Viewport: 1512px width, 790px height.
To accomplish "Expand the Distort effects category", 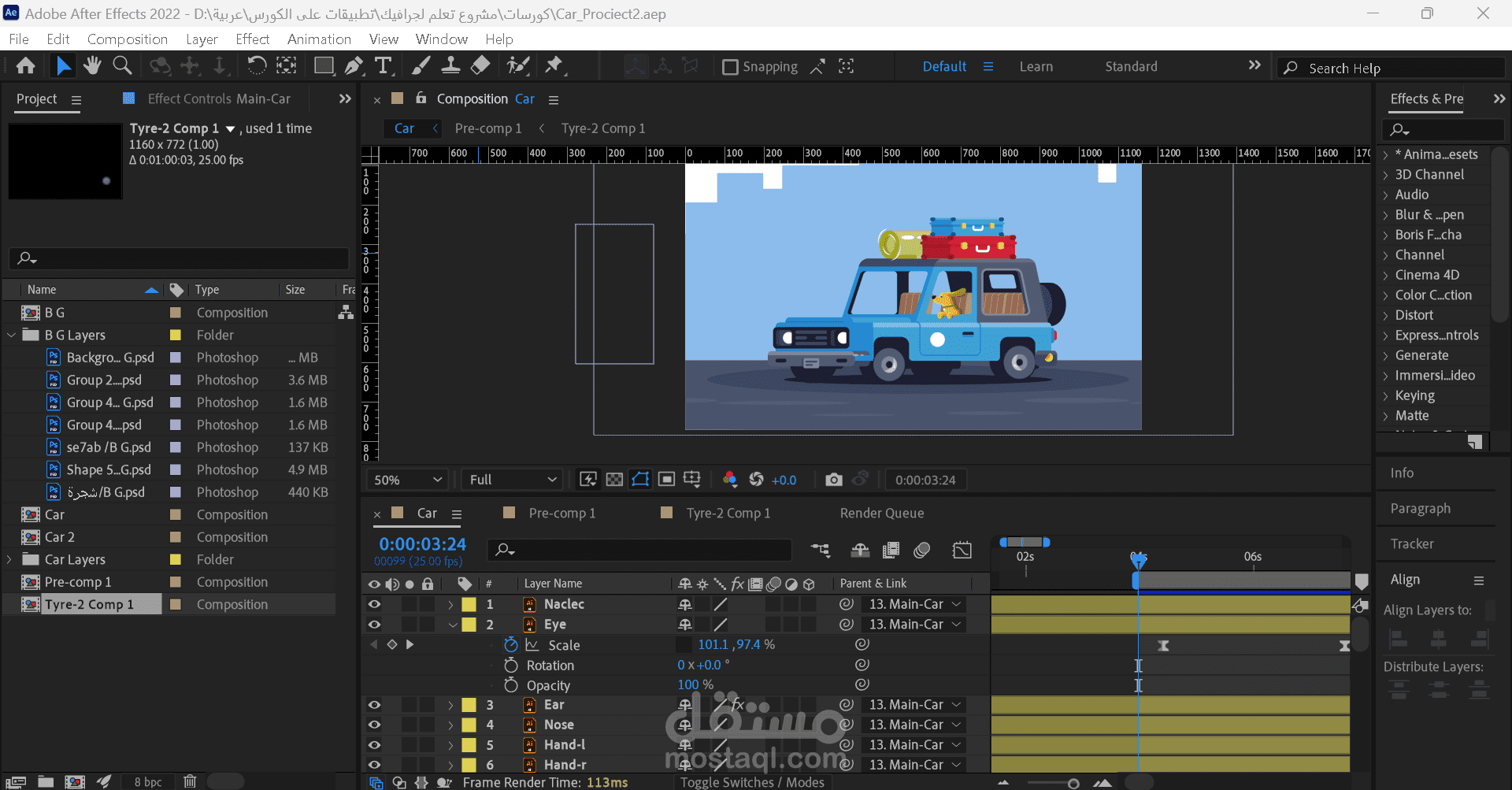I will coord(1385,315).
